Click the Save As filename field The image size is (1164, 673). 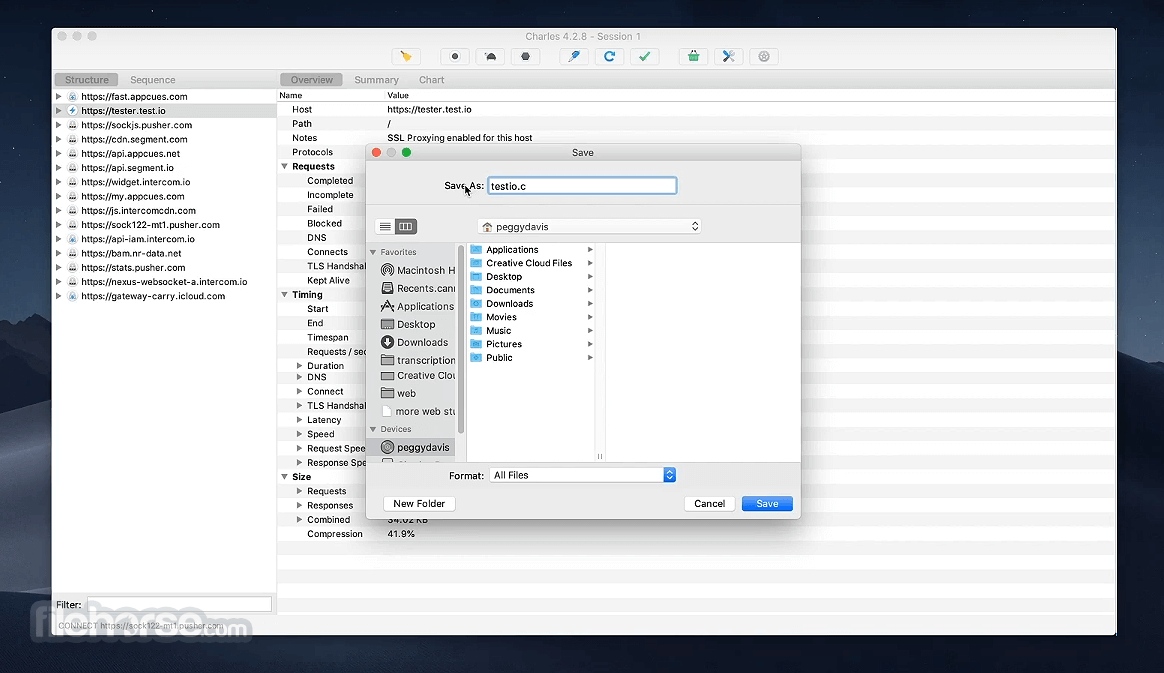point(582,186)
